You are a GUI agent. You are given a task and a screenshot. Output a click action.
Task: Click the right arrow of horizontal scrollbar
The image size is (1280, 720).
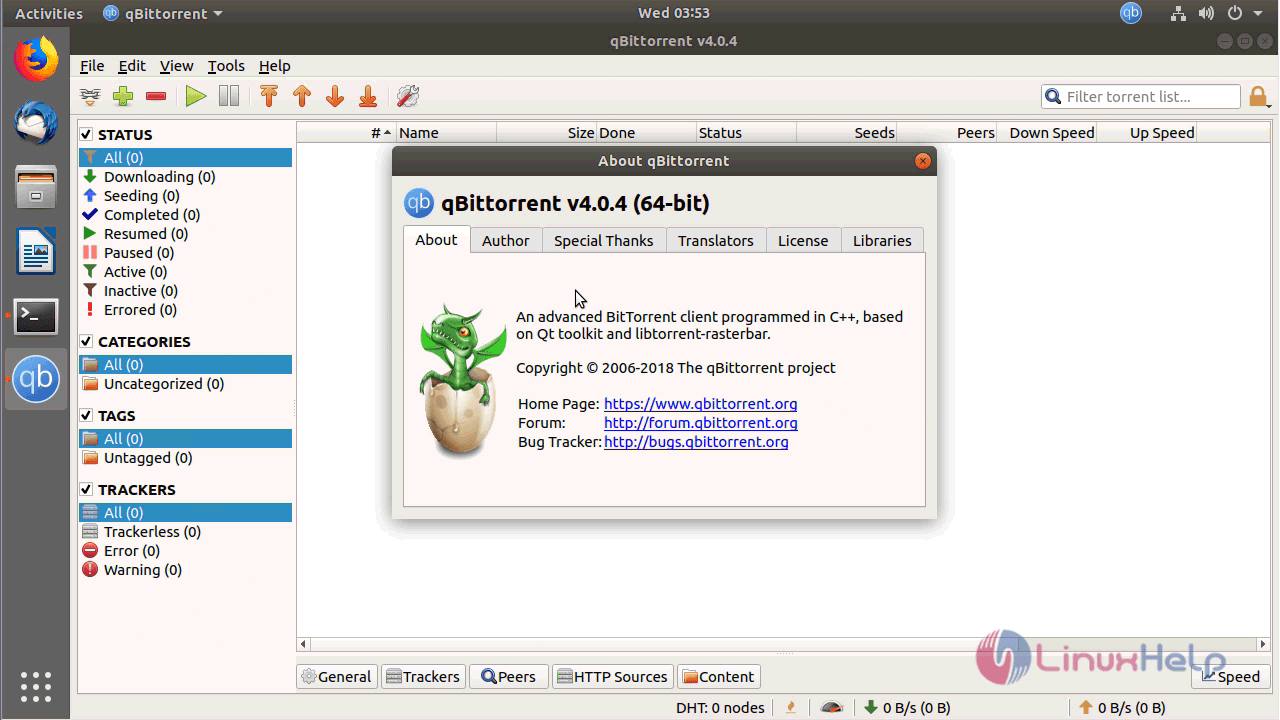pos(1263,645)
